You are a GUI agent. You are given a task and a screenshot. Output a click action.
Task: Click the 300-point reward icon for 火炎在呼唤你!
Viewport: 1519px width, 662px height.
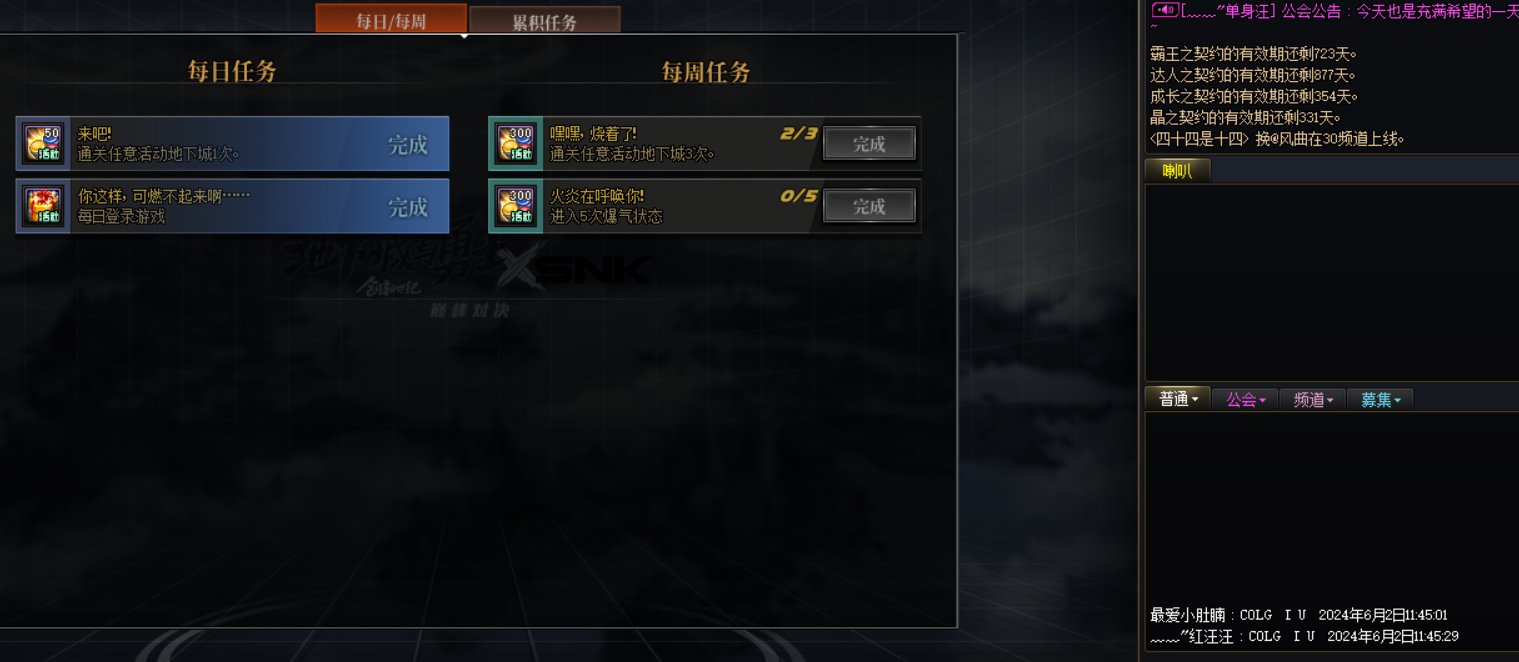[516, 206]
